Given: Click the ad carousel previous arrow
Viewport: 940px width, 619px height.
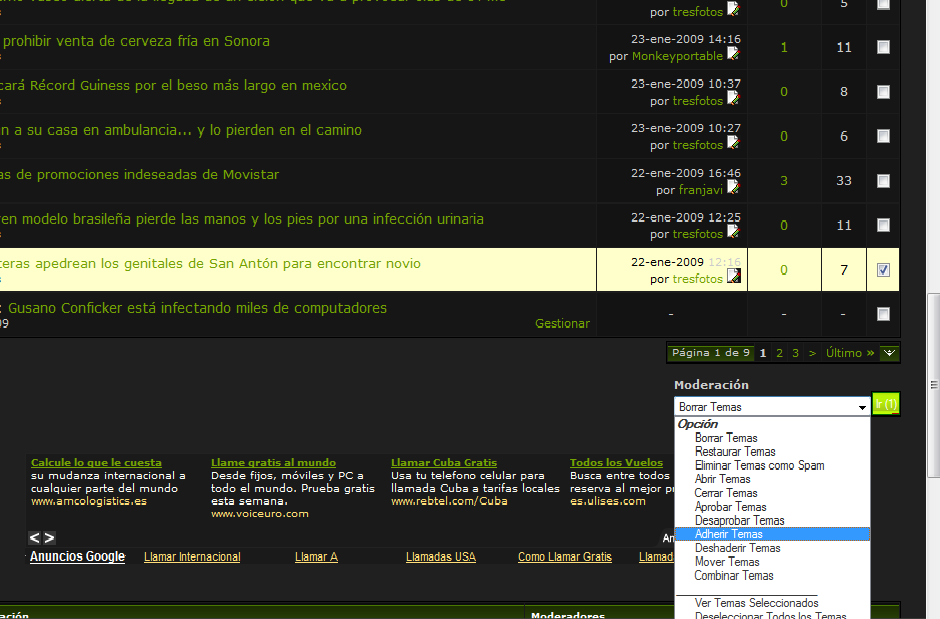Looking at the screenshot, I should coord(35,538).
